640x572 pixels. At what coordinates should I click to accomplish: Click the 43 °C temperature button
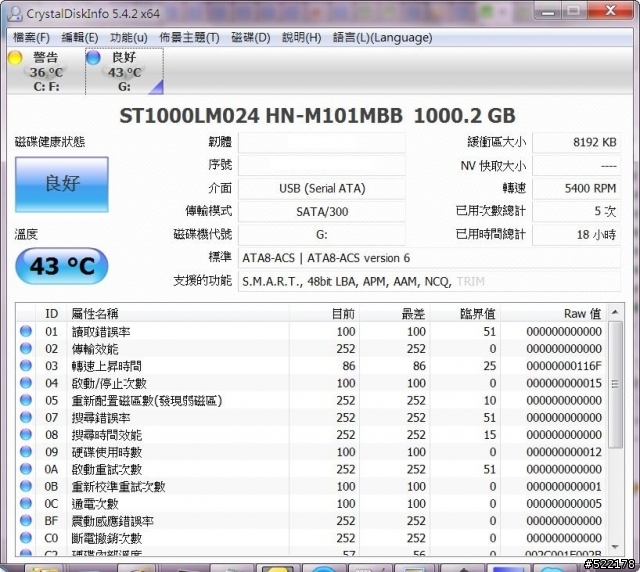62,266
